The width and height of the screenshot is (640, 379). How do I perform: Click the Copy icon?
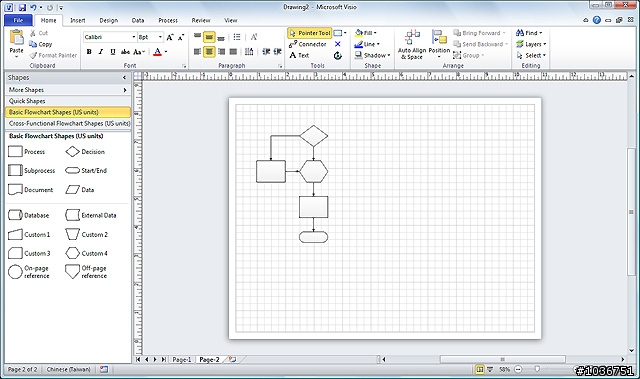click(33, 44)
